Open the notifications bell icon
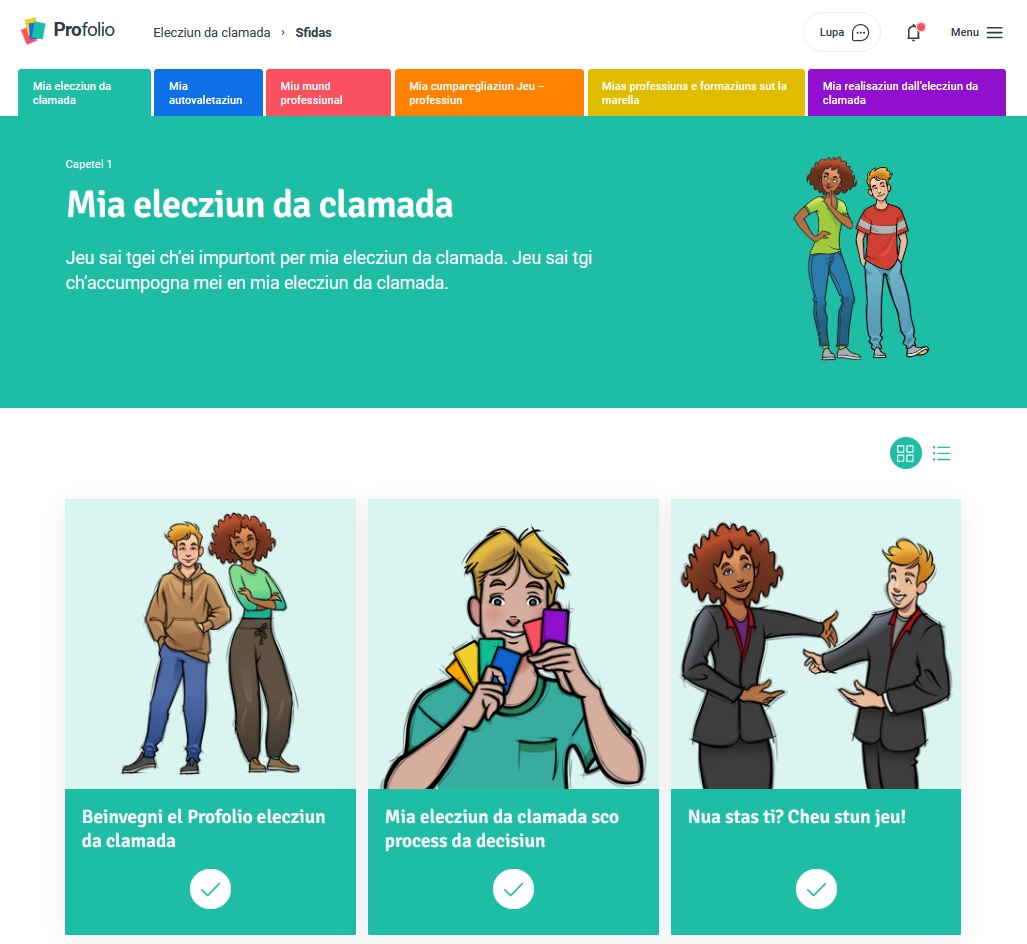Viewport: 1027px width, 944px height. point(914,32)
